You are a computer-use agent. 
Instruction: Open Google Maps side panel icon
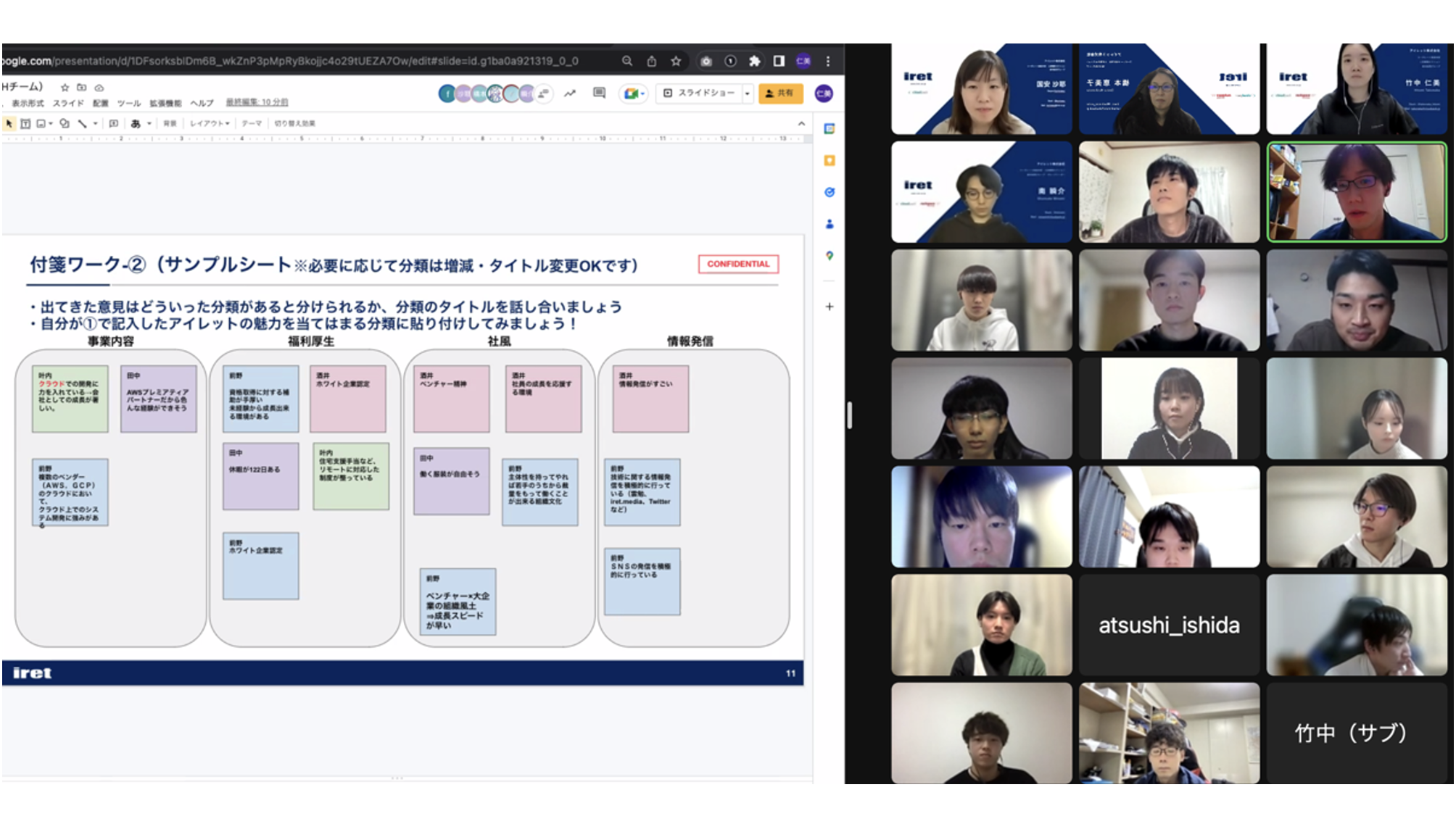[x=830, y=256]
